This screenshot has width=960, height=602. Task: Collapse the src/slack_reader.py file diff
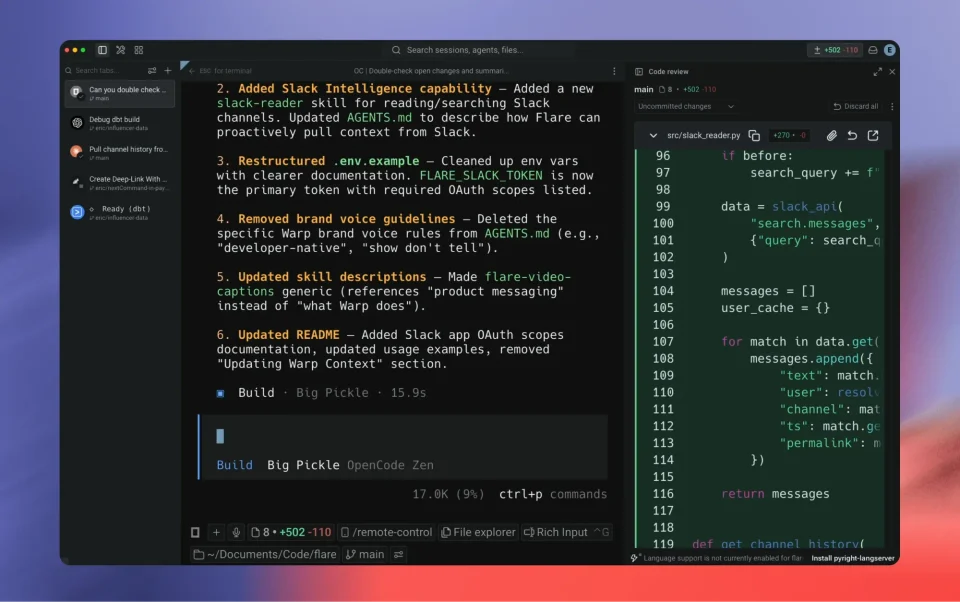(x=653, y=135)
